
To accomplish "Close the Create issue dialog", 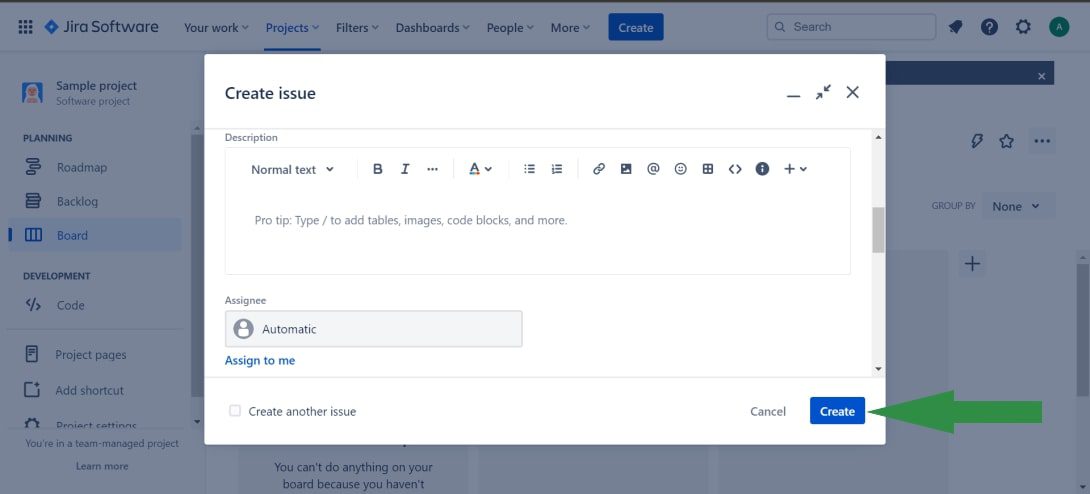I will coord(853,92).
